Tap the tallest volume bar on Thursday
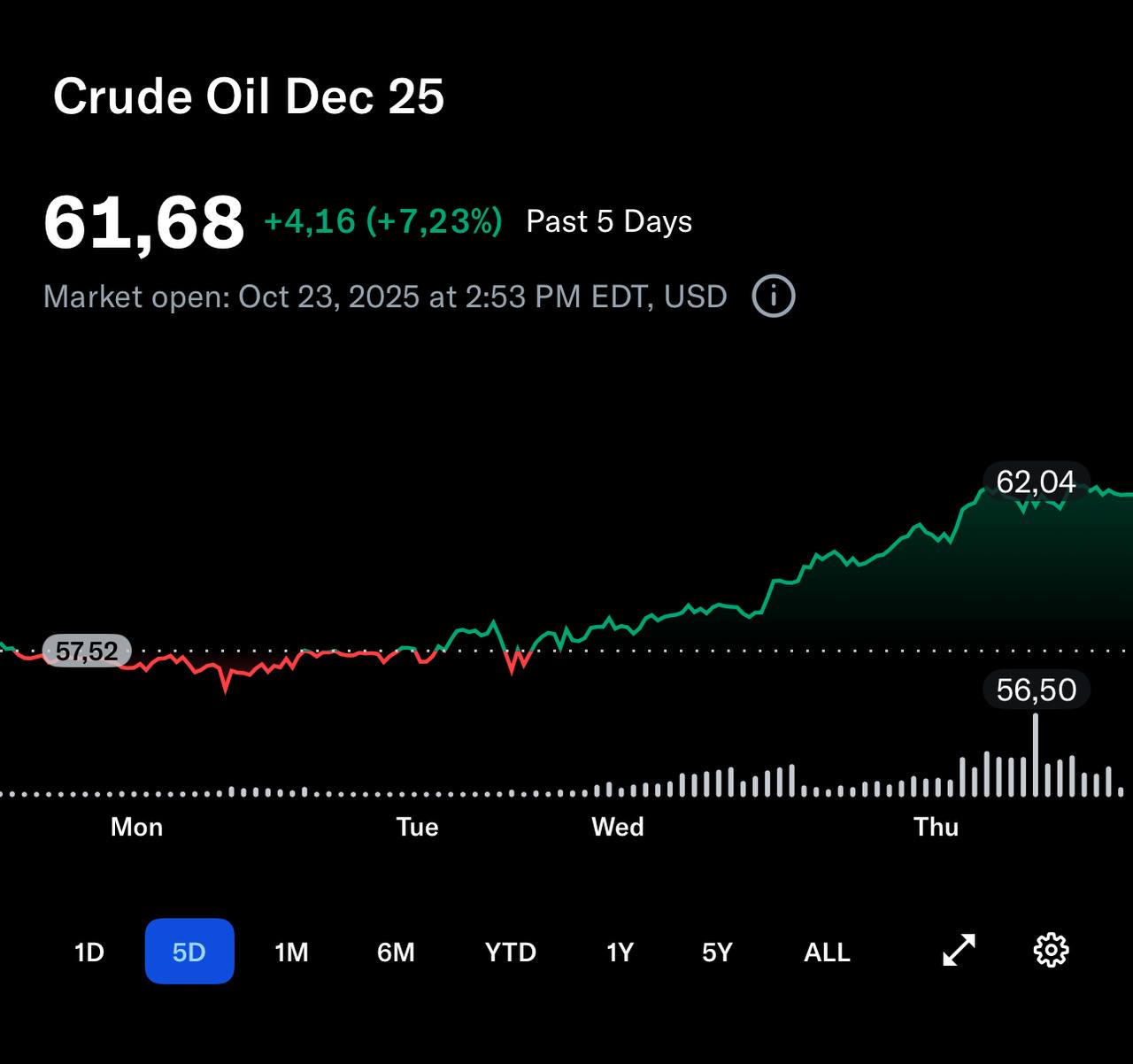The width and height of the screenshot is (1133, 1064). [x=1036, y=757]
